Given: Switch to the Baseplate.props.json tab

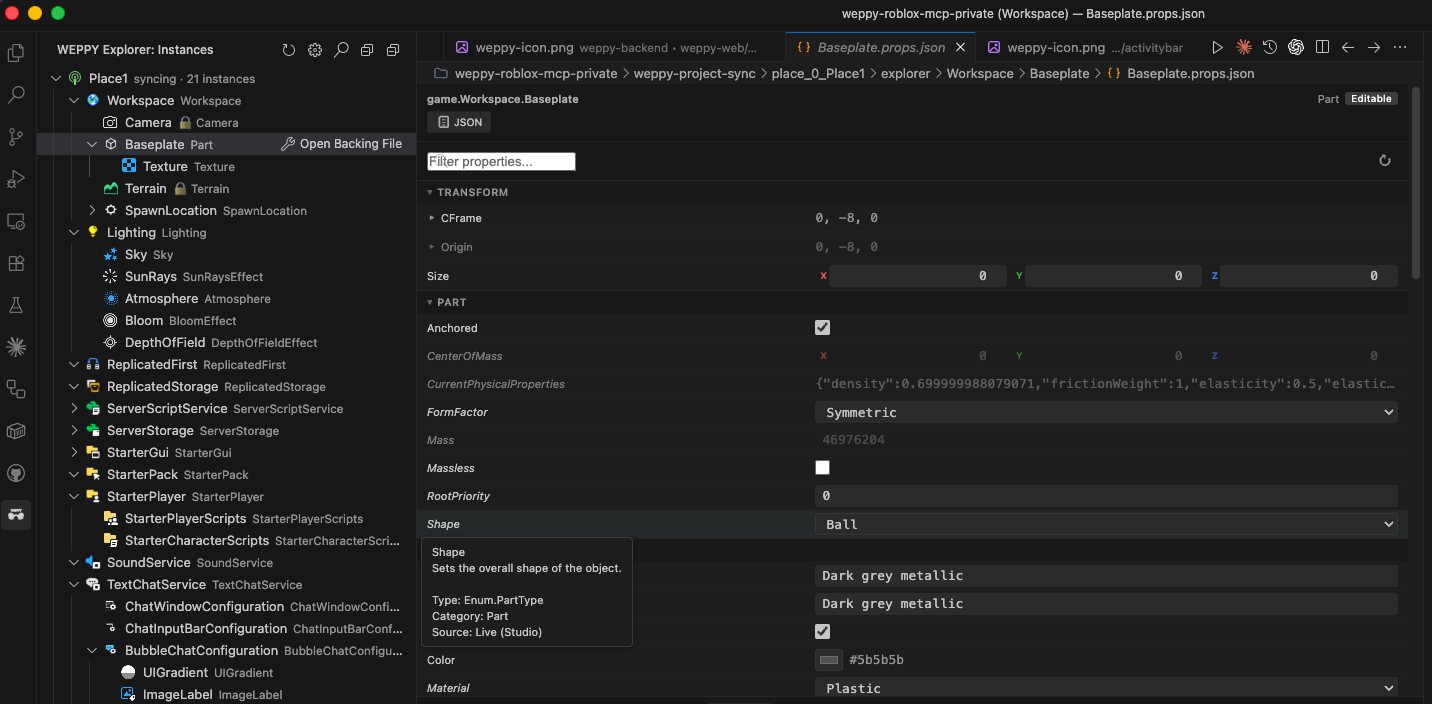Looking at the screenshot, I should click(x=880, y=46).
